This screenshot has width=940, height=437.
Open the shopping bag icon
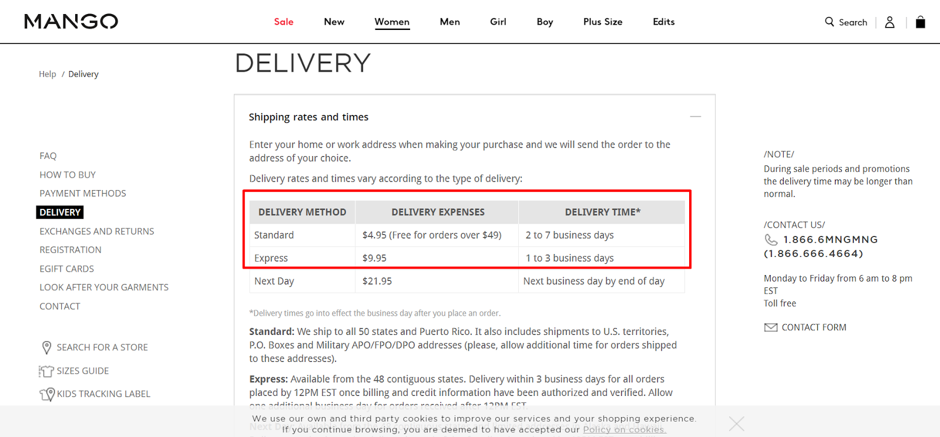click(x=920, y=21)
